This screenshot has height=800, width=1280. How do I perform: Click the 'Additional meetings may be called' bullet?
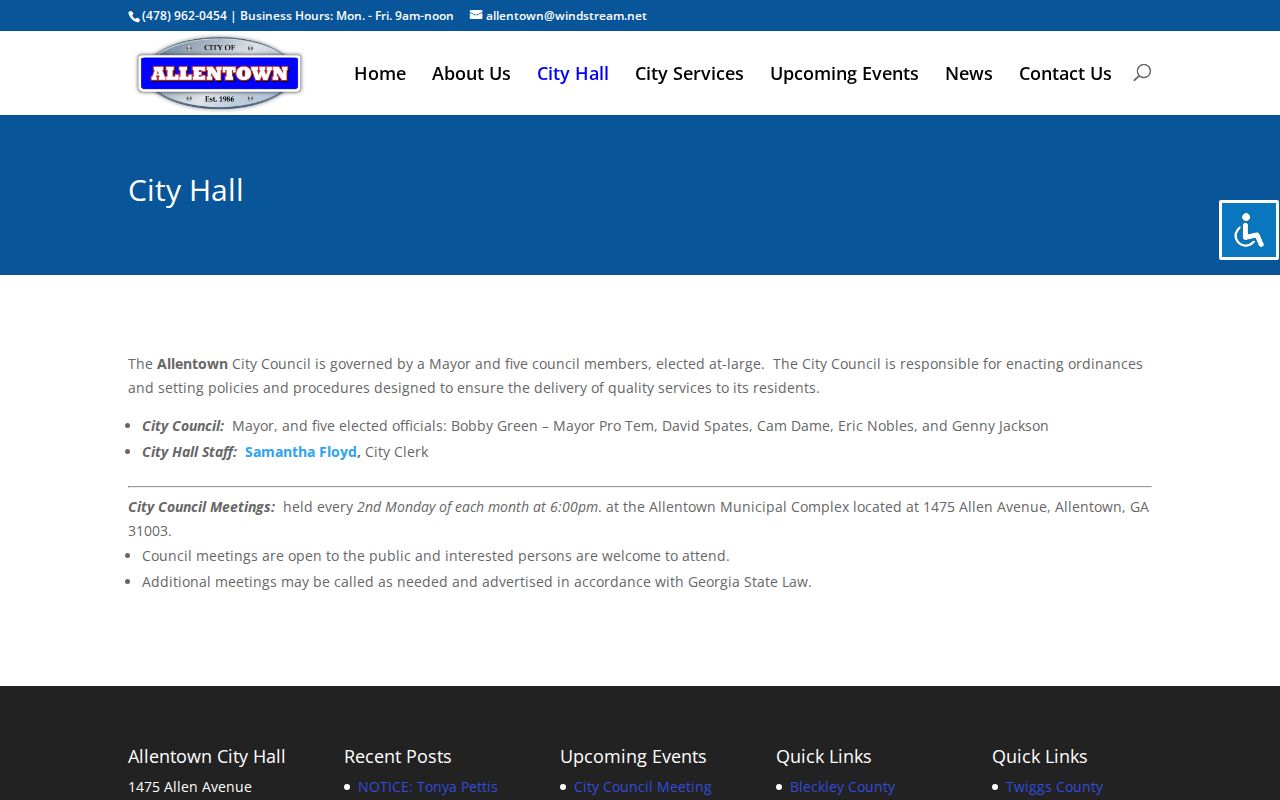tap(477, 582)
